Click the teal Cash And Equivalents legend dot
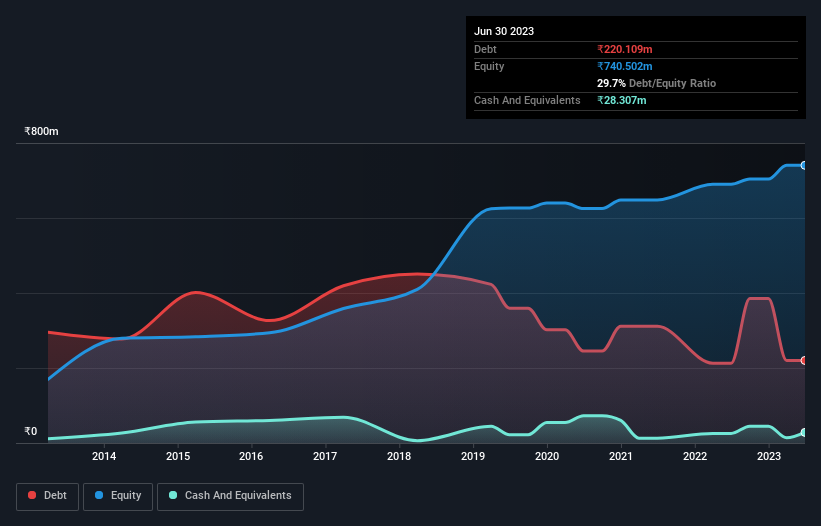Image resolution: width=821 pixels, height=526 pixels. 173,495
